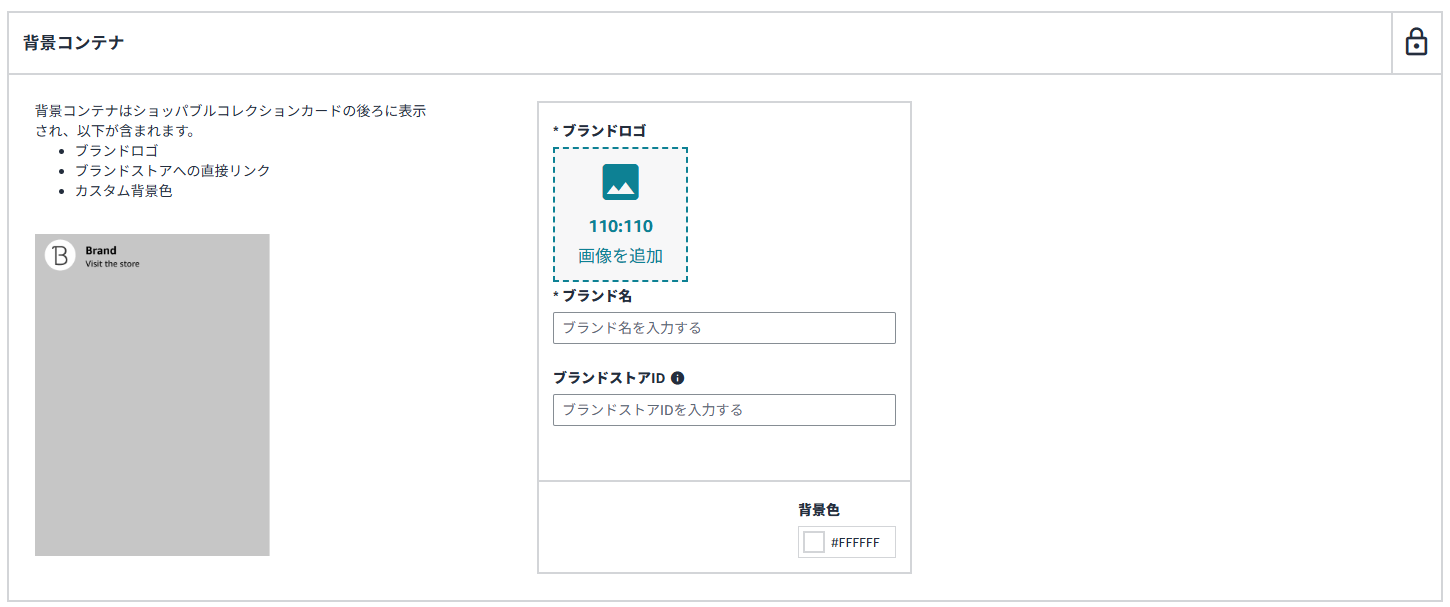The image size is (1450, 607).
Task: Click the circular B logo in preview
Action: coord(60,256)
